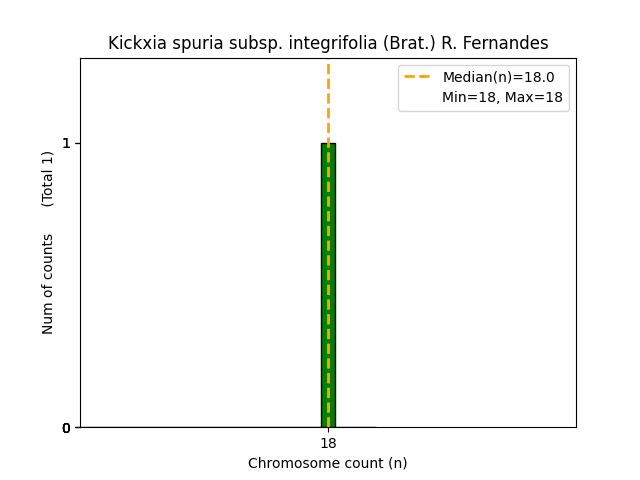Click the top edge of the green bar
640x480 pixels.
point(328,144)
